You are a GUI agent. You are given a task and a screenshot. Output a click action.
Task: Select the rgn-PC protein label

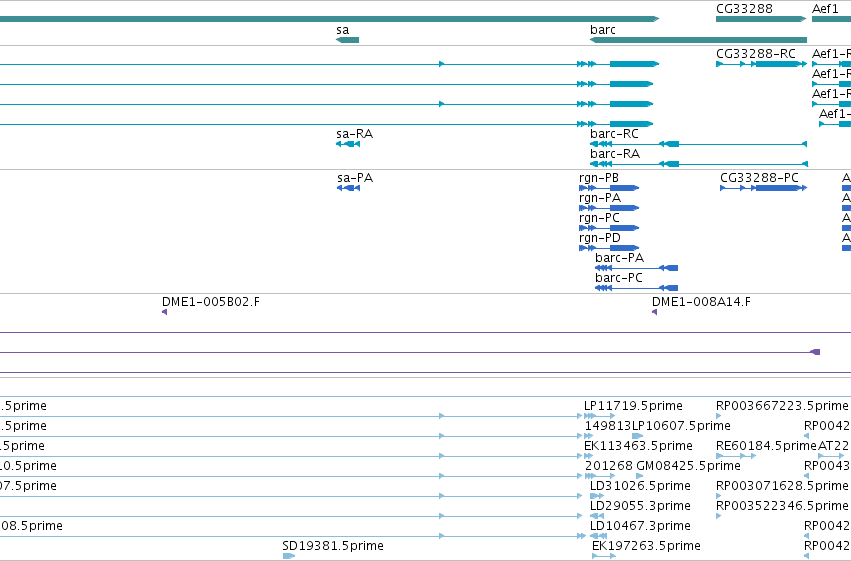[599, 218]
